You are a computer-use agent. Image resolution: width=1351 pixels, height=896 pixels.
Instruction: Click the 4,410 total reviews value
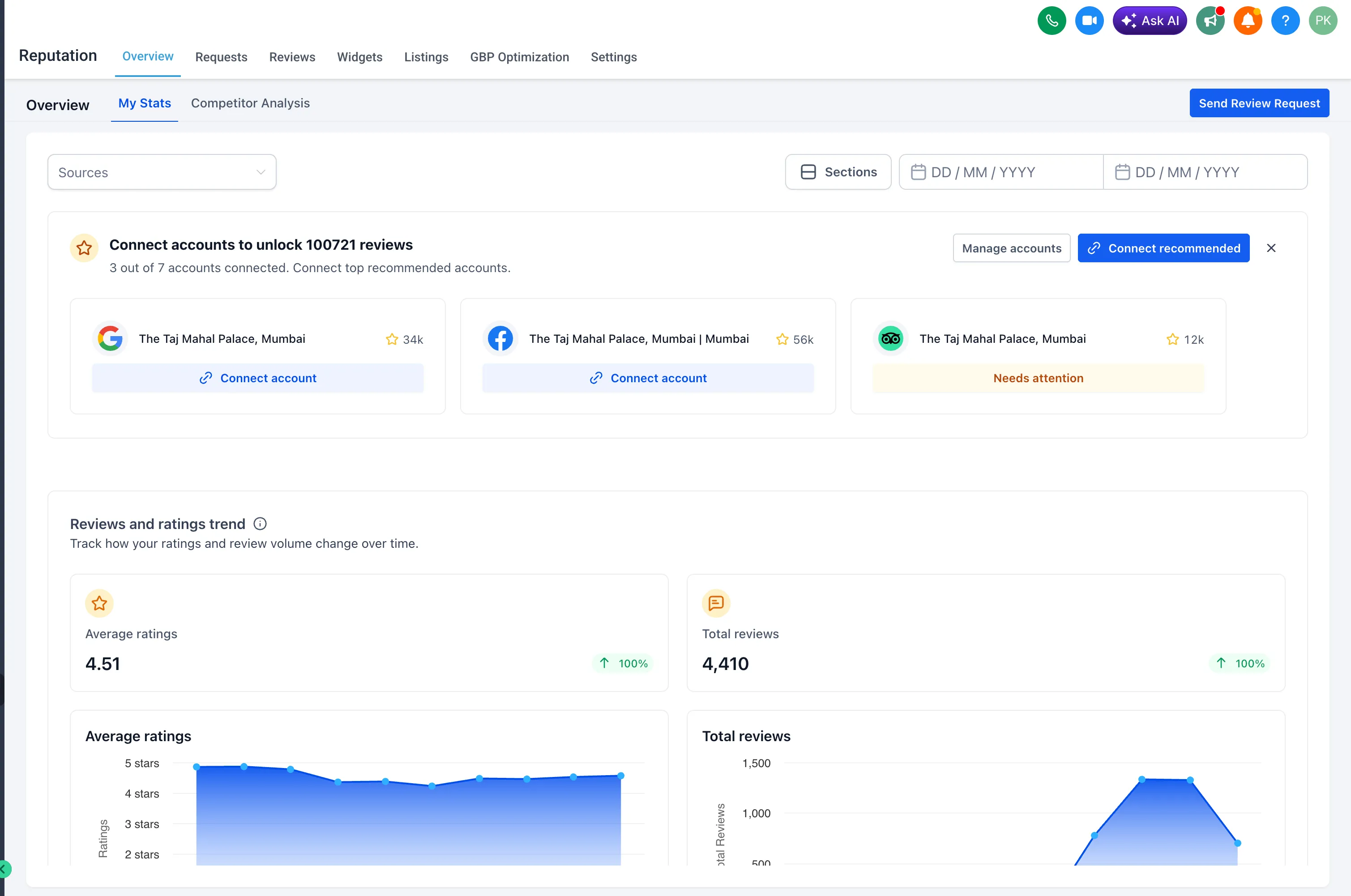(725, 663)
